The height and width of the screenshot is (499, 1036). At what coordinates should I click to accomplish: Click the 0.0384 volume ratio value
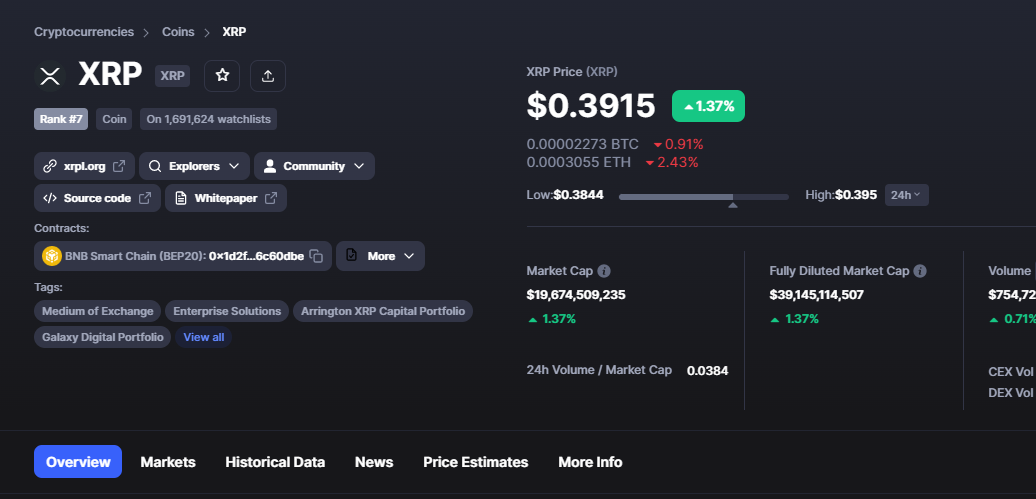(x=708, y=371)
